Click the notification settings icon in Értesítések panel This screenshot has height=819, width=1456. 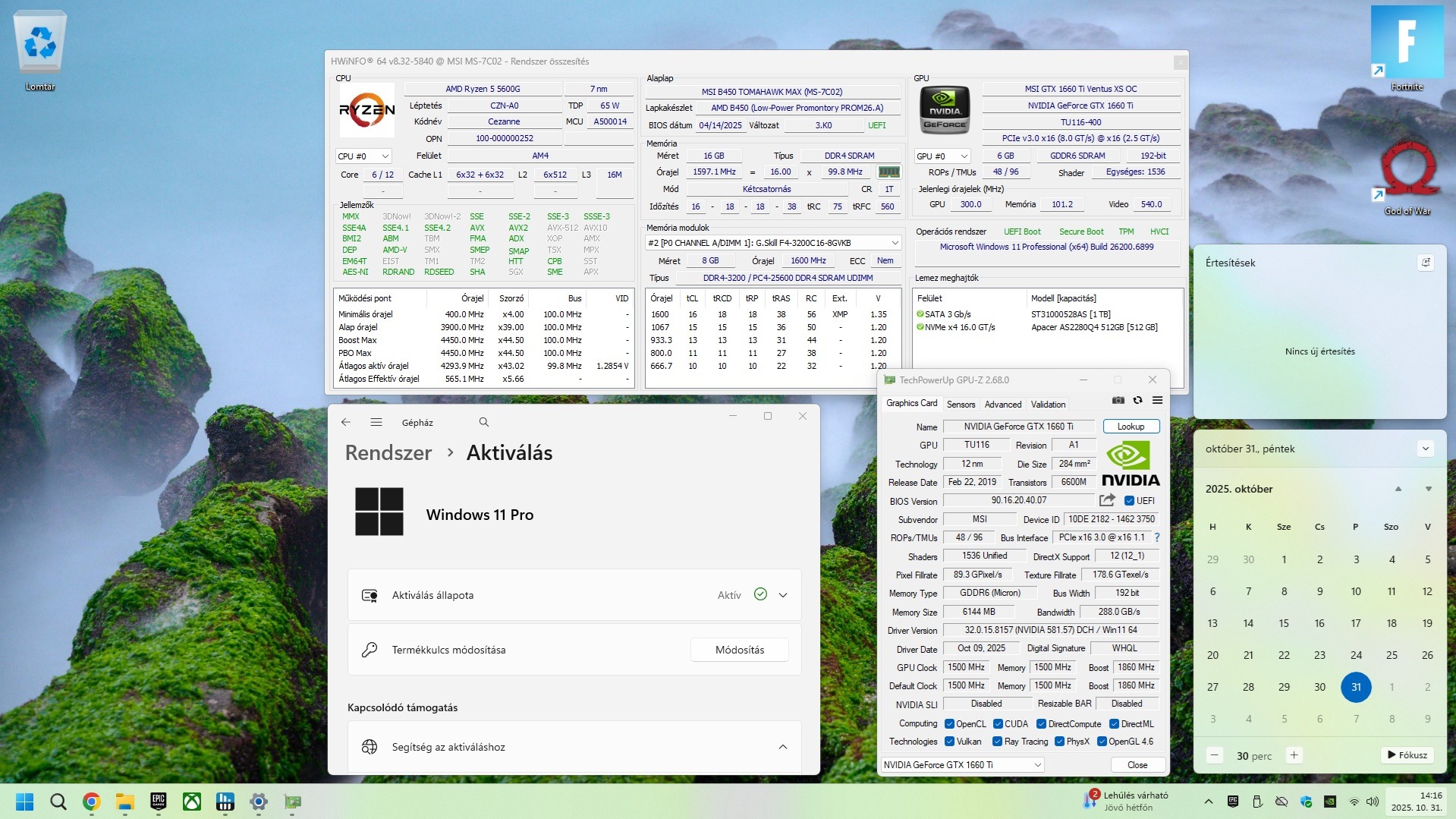1426,263
